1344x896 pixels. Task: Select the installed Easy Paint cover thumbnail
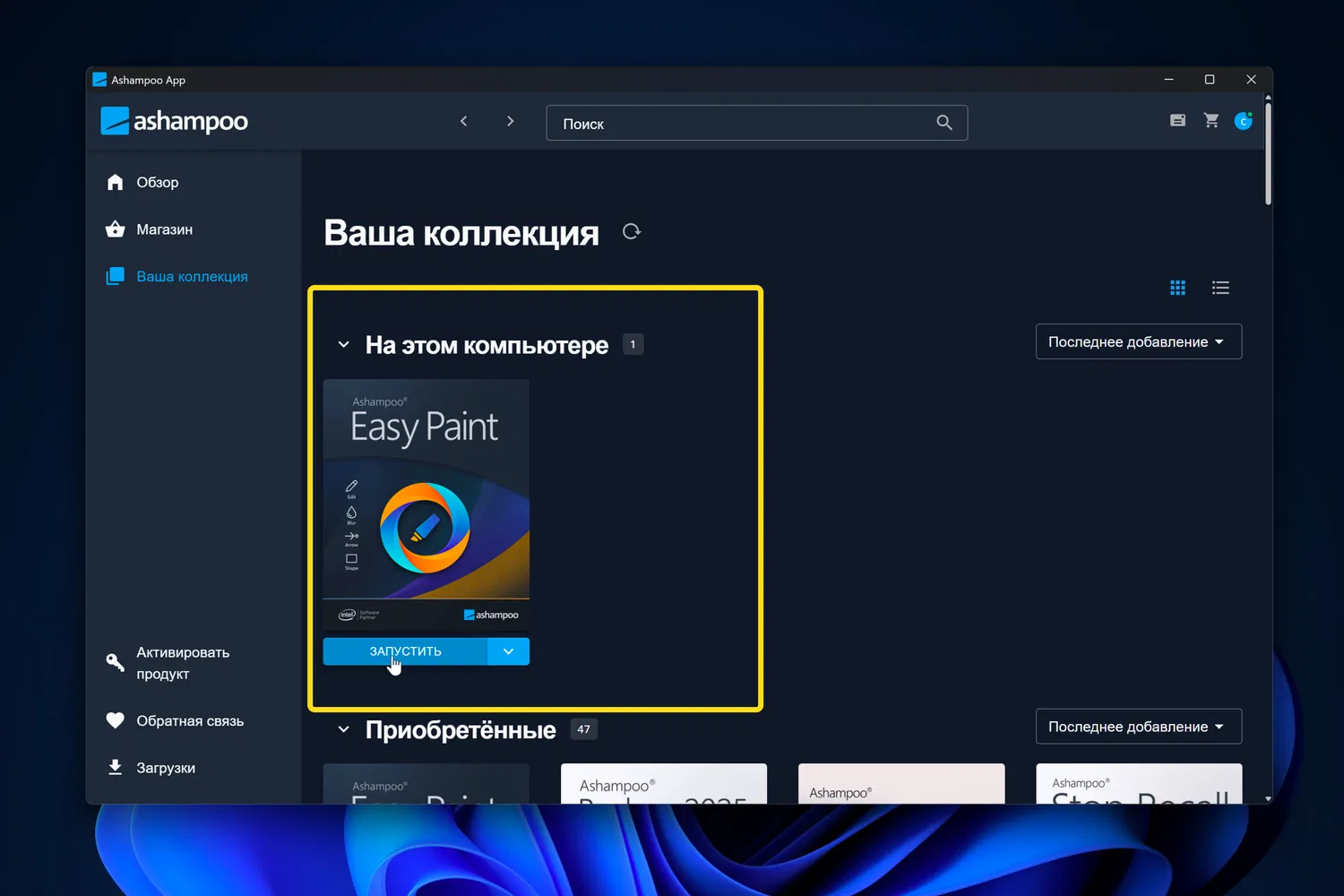pyautogui.click(x=426, y=504)
